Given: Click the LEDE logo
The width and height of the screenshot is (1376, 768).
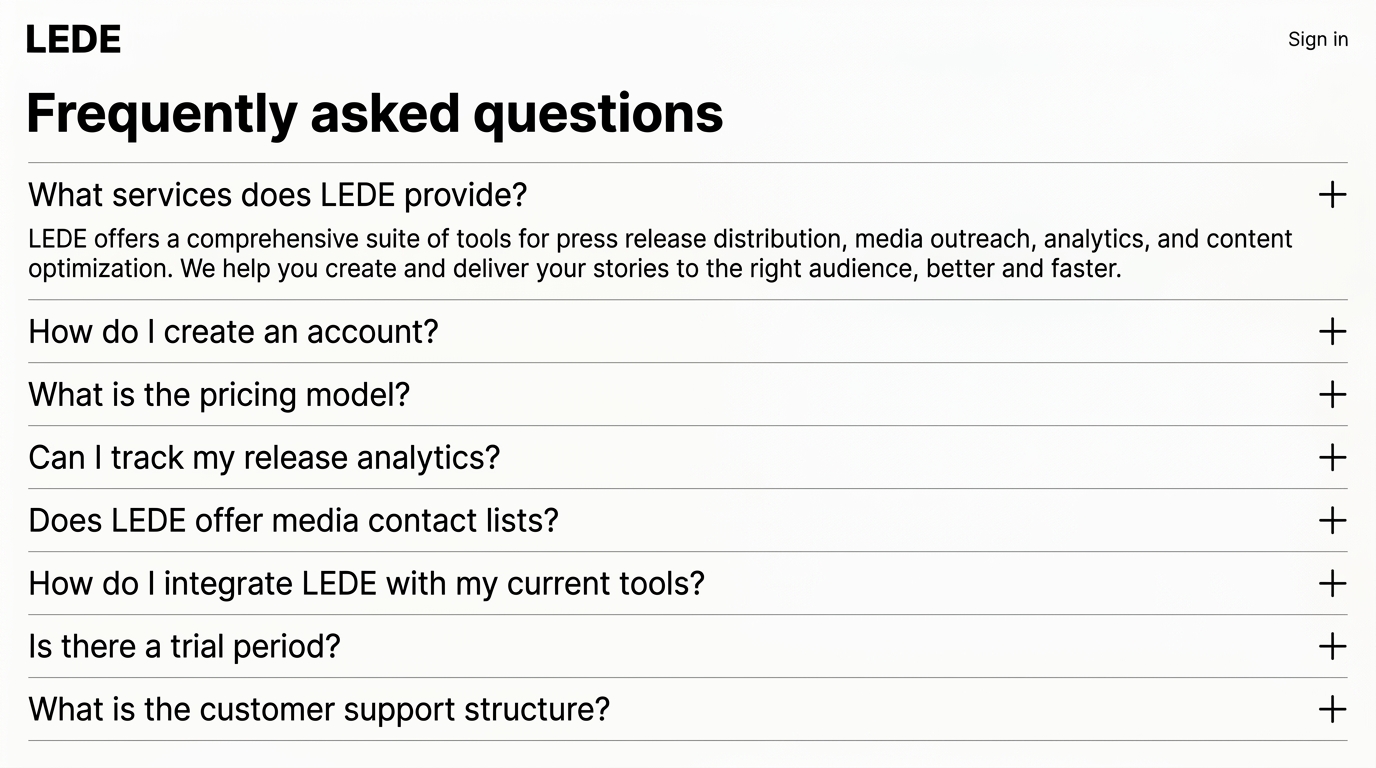Looking at the screenshot, I should tap(73, 40).
